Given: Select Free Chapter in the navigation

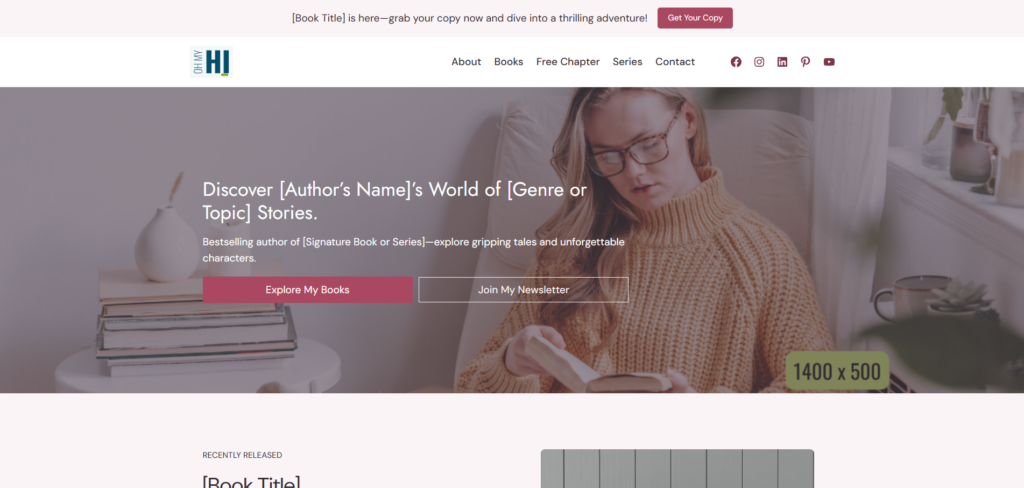Looking at the screenshot, I should point(568,62).
